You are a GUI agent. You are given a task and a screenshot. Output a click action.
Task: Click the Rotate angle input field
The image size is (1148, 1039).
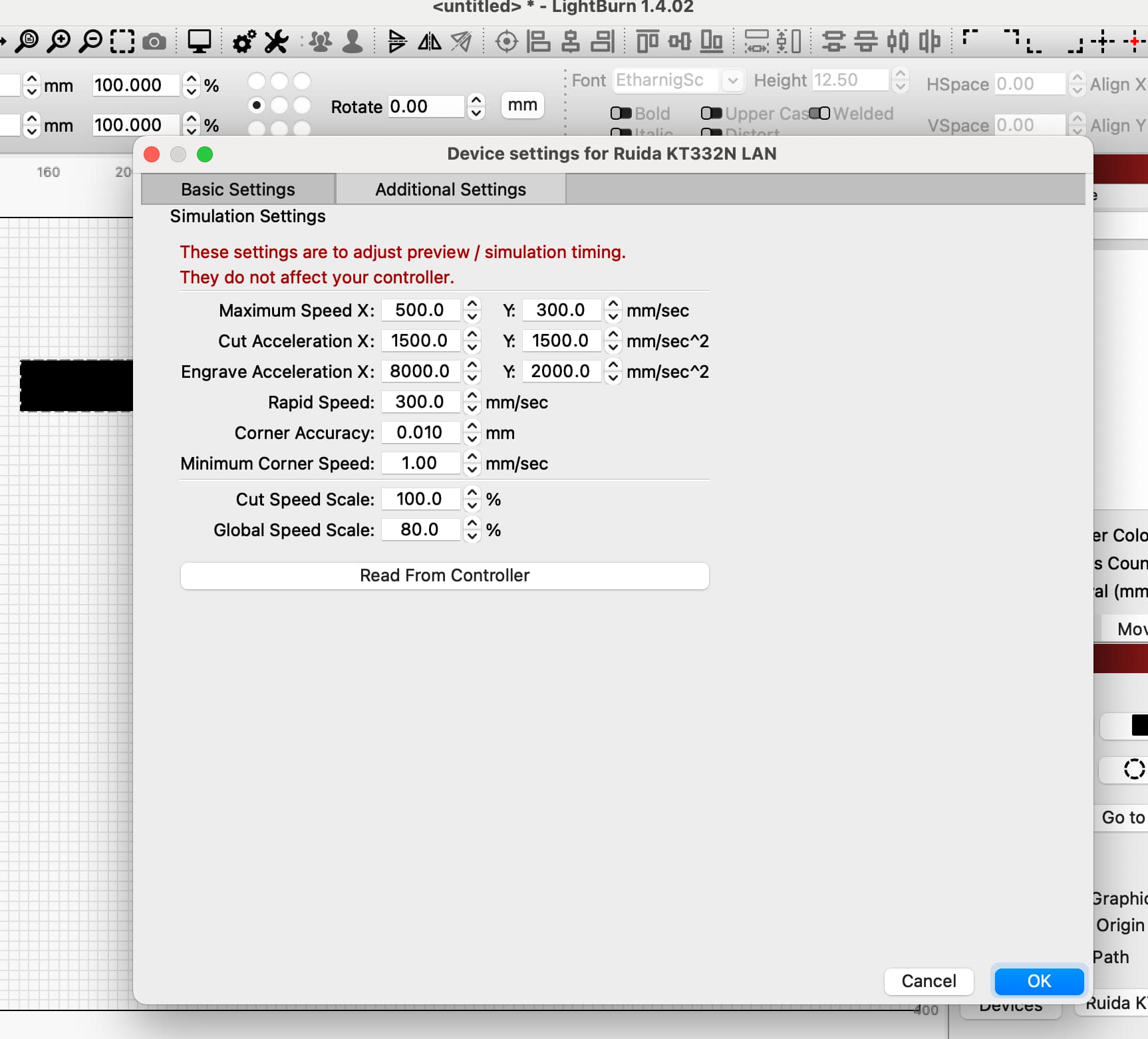point(426,106)
